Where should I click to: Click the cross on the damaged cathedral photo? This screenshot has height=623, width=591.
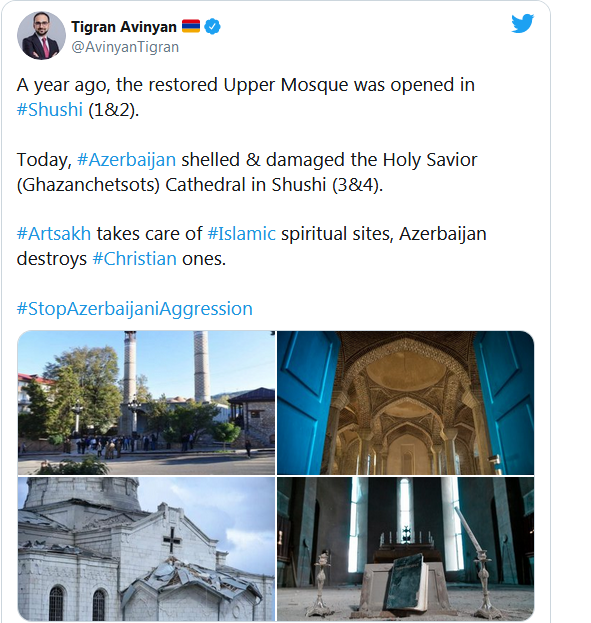(x=172, y=540)
